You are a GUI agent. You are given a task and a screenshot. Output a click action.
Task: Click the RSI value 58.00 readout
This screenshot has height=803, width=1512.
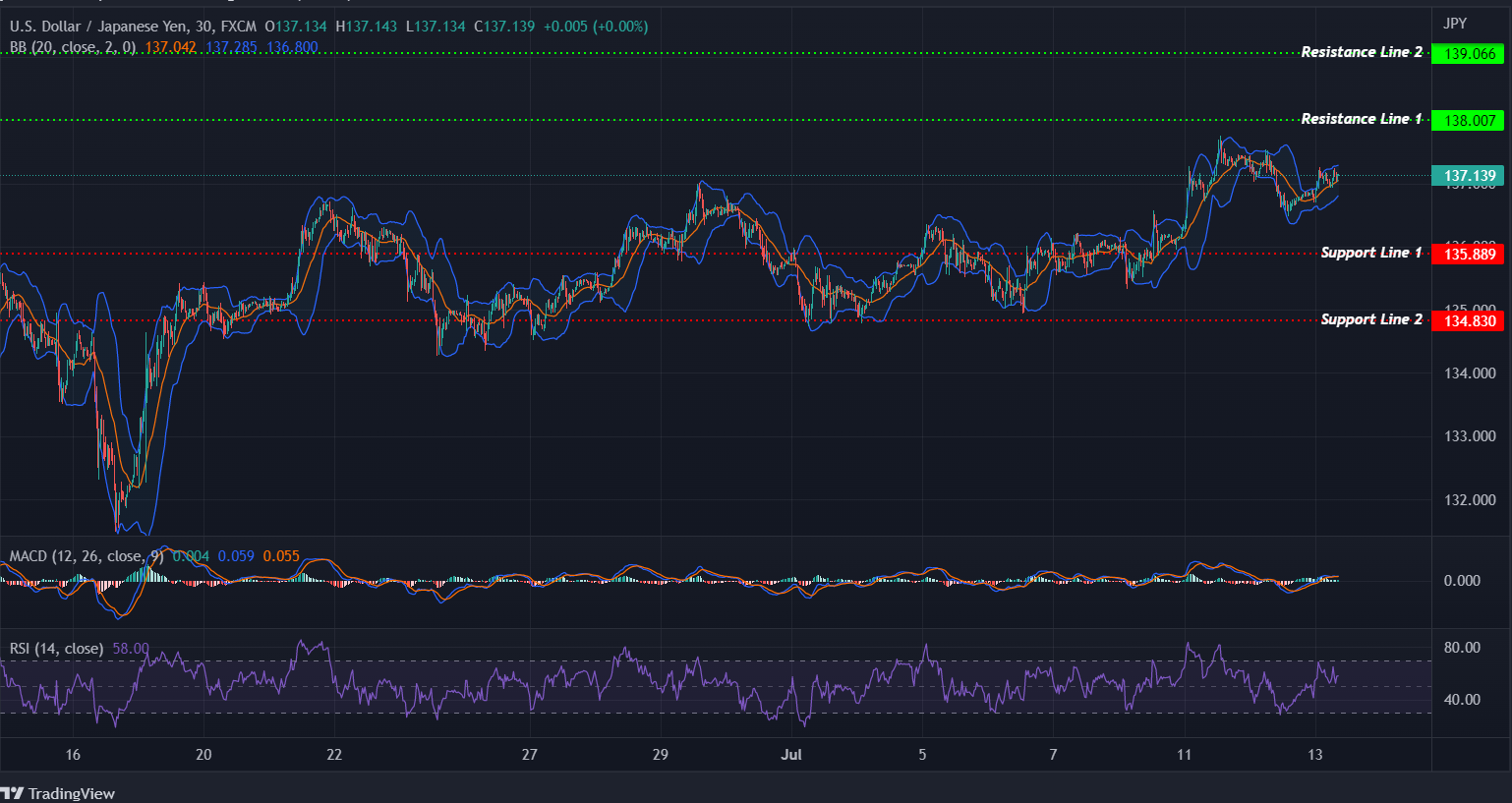pos(129,649)
